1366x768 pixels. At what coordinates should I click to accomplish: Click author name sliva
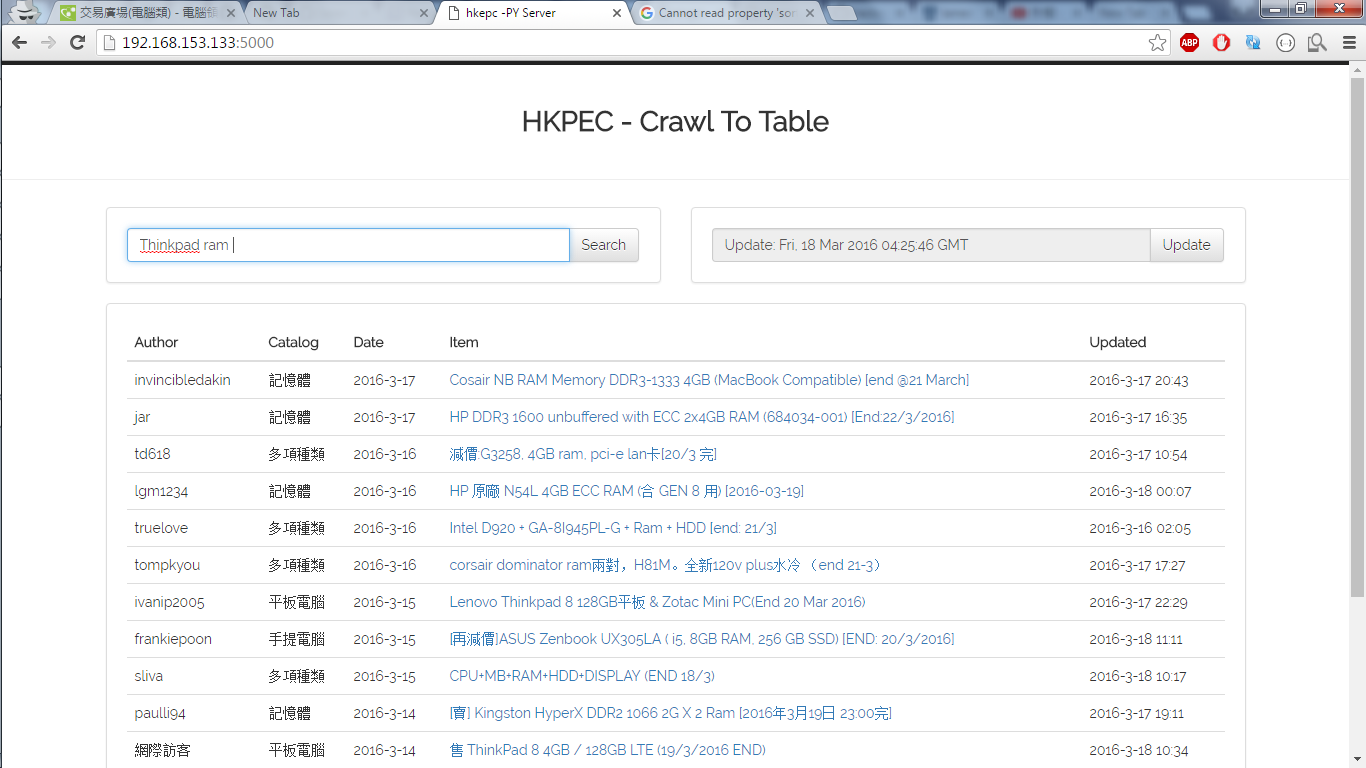(149, 676)
